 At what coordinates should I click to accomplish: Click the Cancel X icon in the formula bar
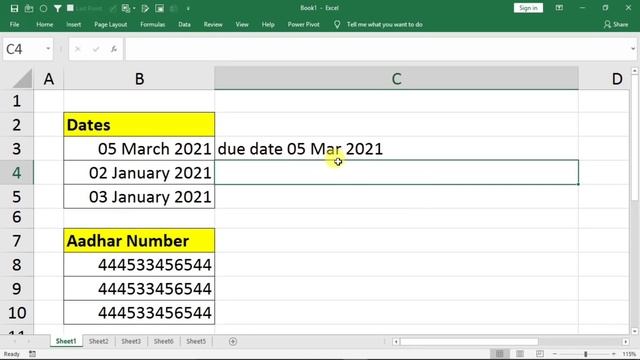(78, 49)
